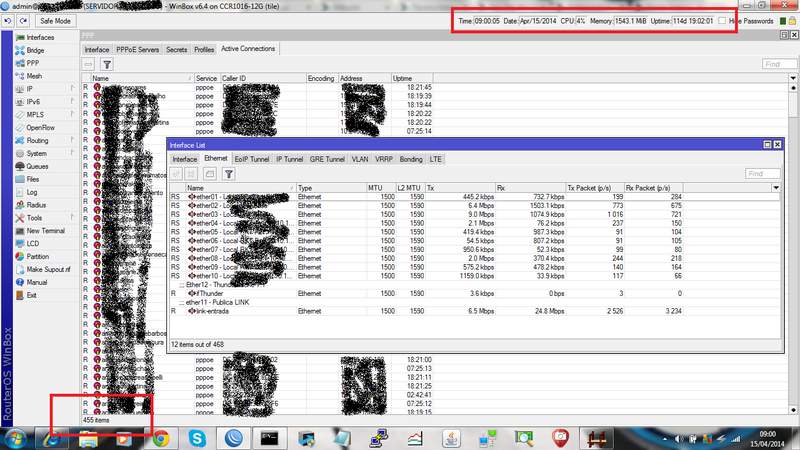Open the LTE tab
The width and height of the screenshot is (800, 450).
click(x=435, y=159)
